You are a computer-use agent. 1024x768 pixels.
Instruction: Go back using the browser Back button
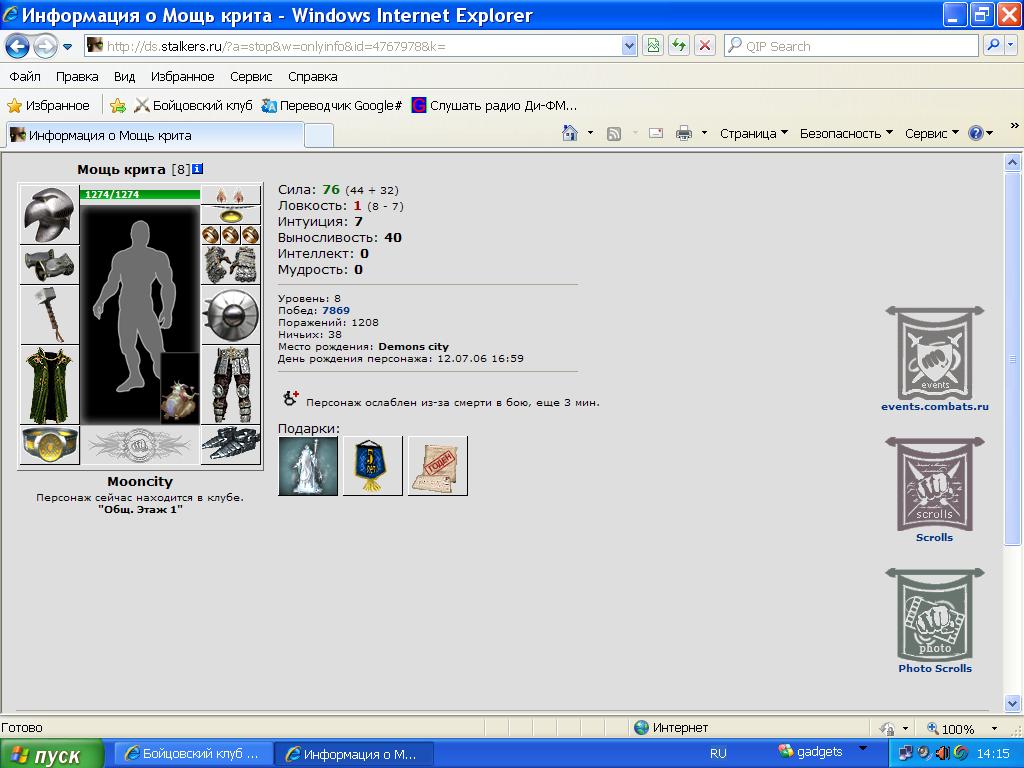click(x=17, y=46)
